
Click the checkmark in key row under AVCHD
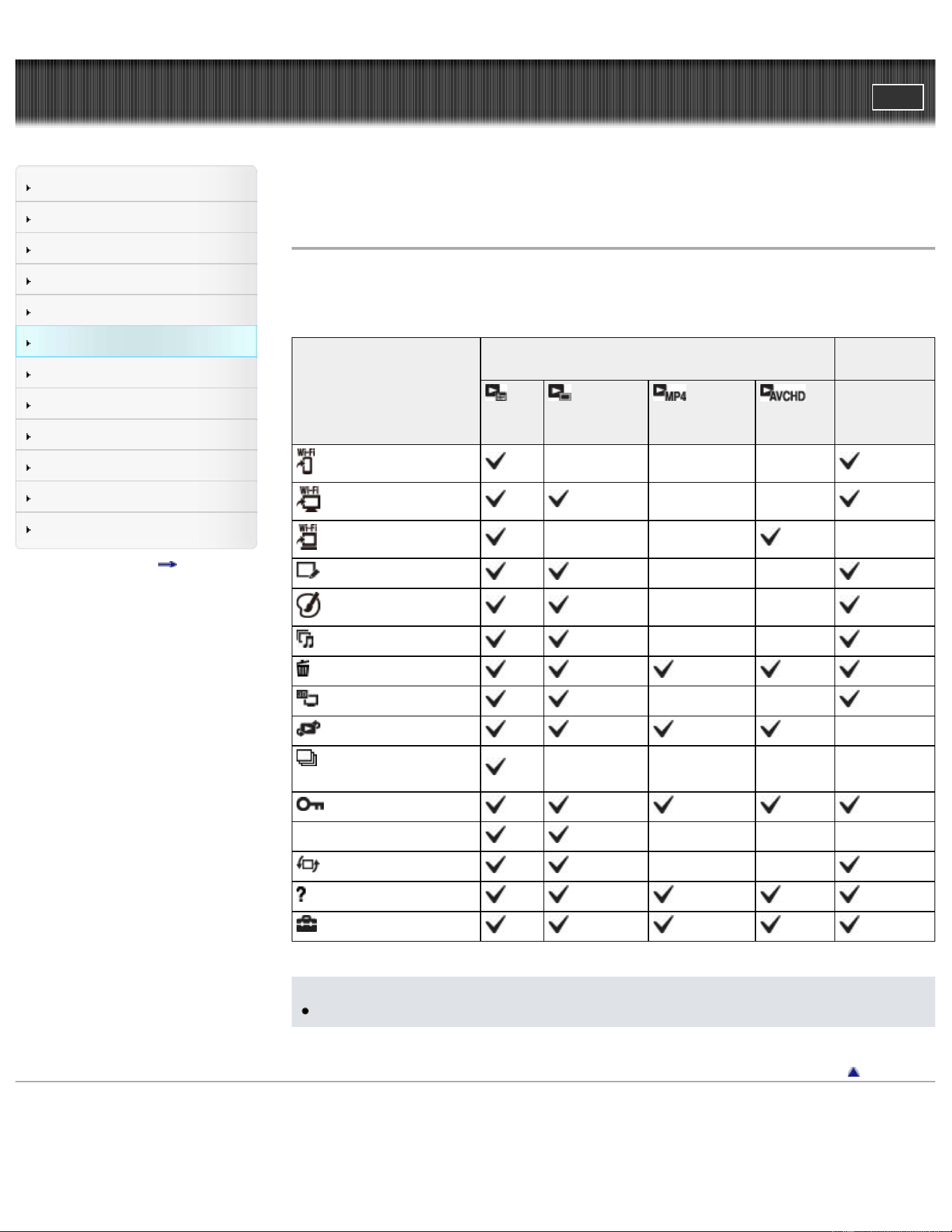pos(770,805)
